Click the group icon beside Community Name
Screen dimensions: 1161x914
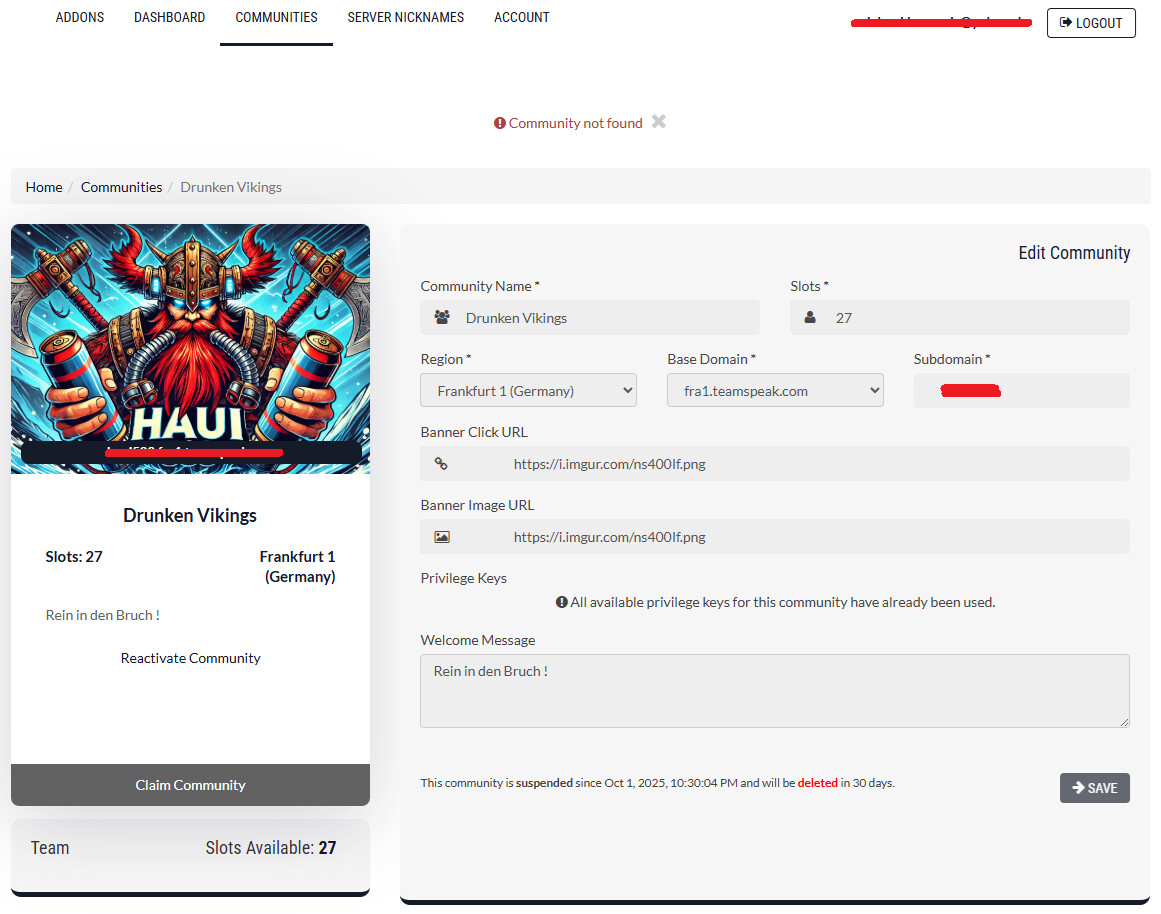442,318
